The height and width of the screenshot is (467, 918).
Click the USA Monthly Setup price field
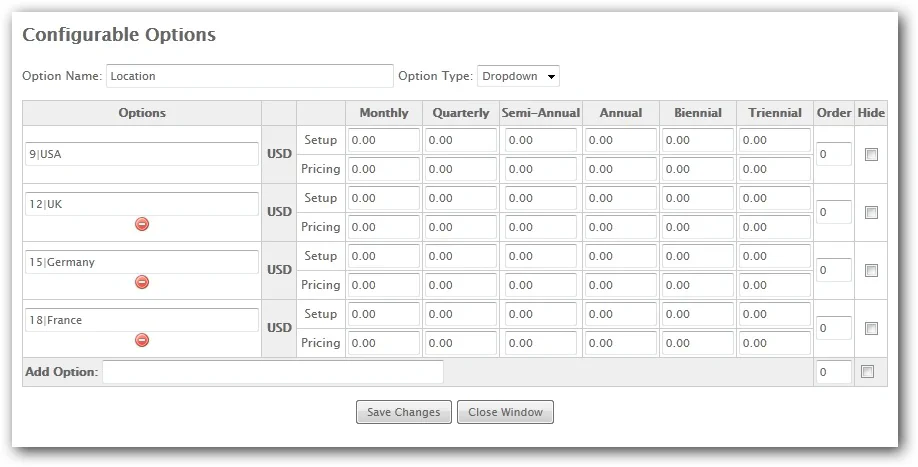(x=384, y=140)
